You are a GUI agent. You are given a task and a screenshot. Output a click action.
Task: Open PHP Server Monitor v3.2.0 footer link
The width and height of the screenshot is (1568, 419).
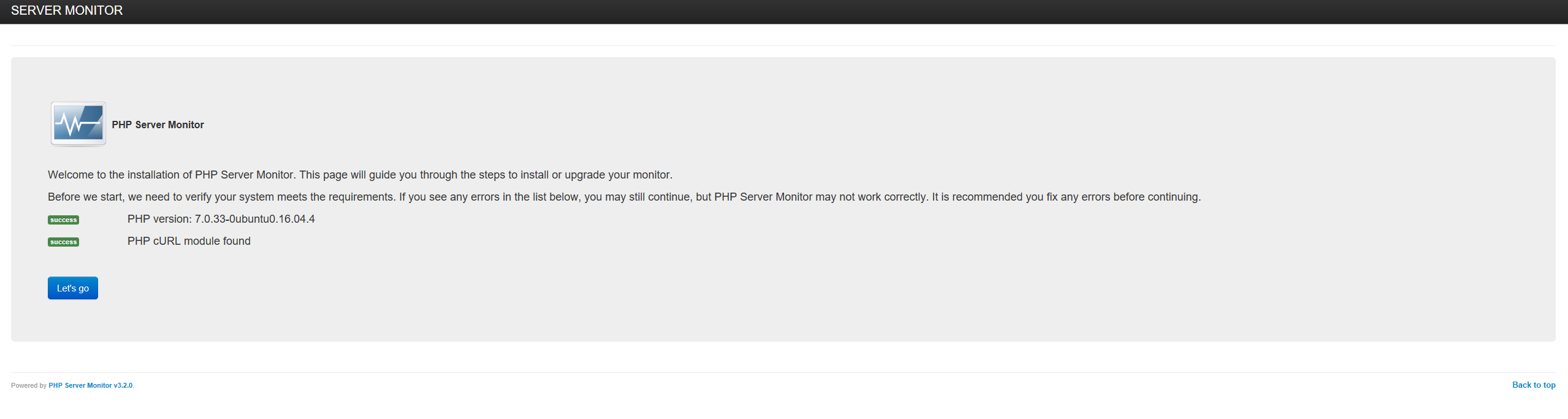coord(91,385)
